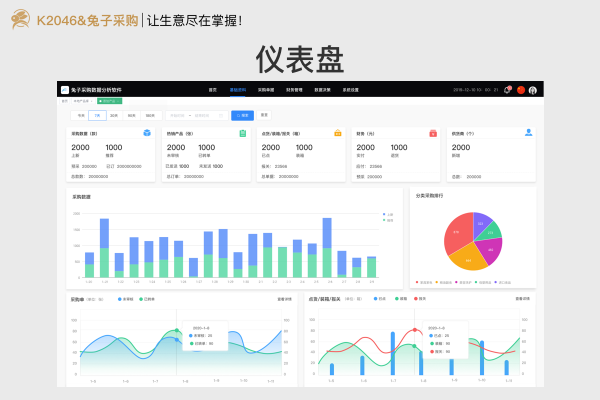This screenshot has height=400, width=600.
Task: Click the blue person icon on 供应商 card
Action: [529, 132]
